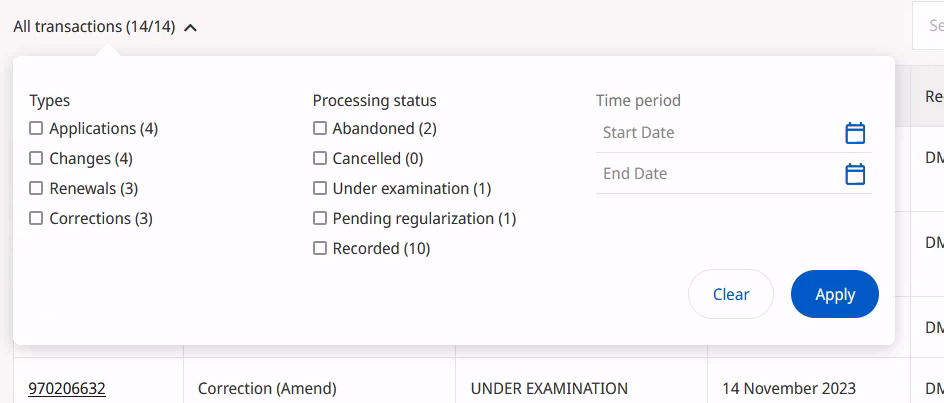Click the Start Date input field
The height and width of the screenshot is (403, 944).
(715, 133)
